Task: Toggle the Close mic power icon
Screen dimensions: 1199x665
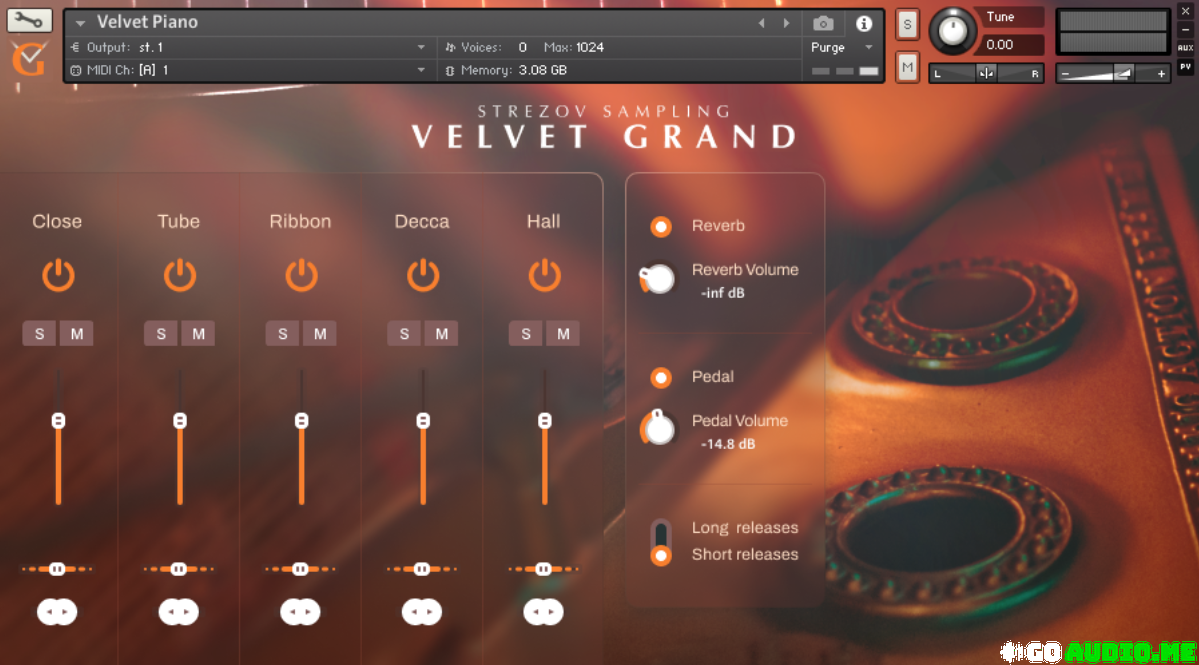Action: click(58, 275)
